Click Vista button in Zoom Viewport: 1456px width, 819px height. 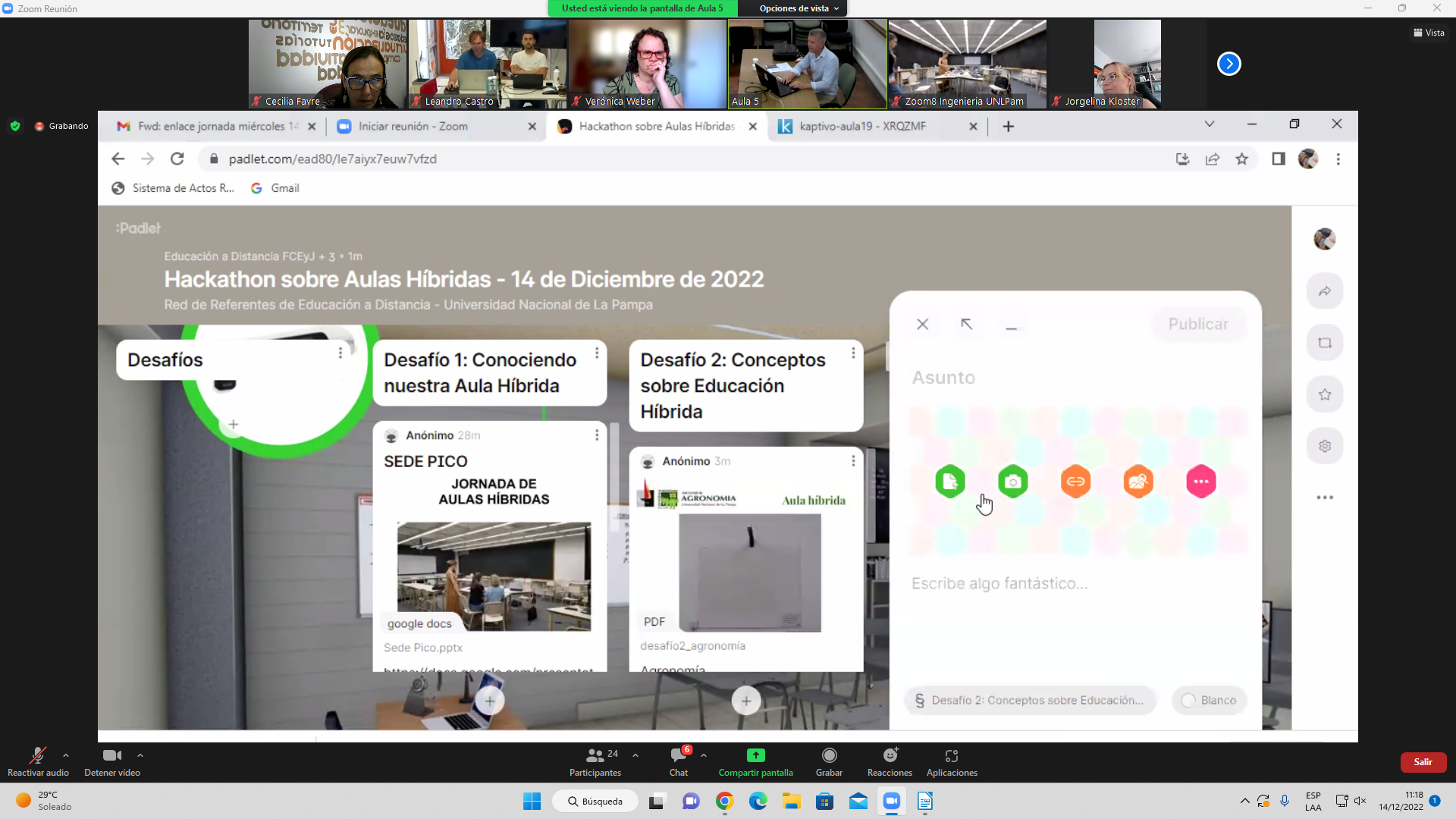pyautogui.click(x=1429, y=33)
